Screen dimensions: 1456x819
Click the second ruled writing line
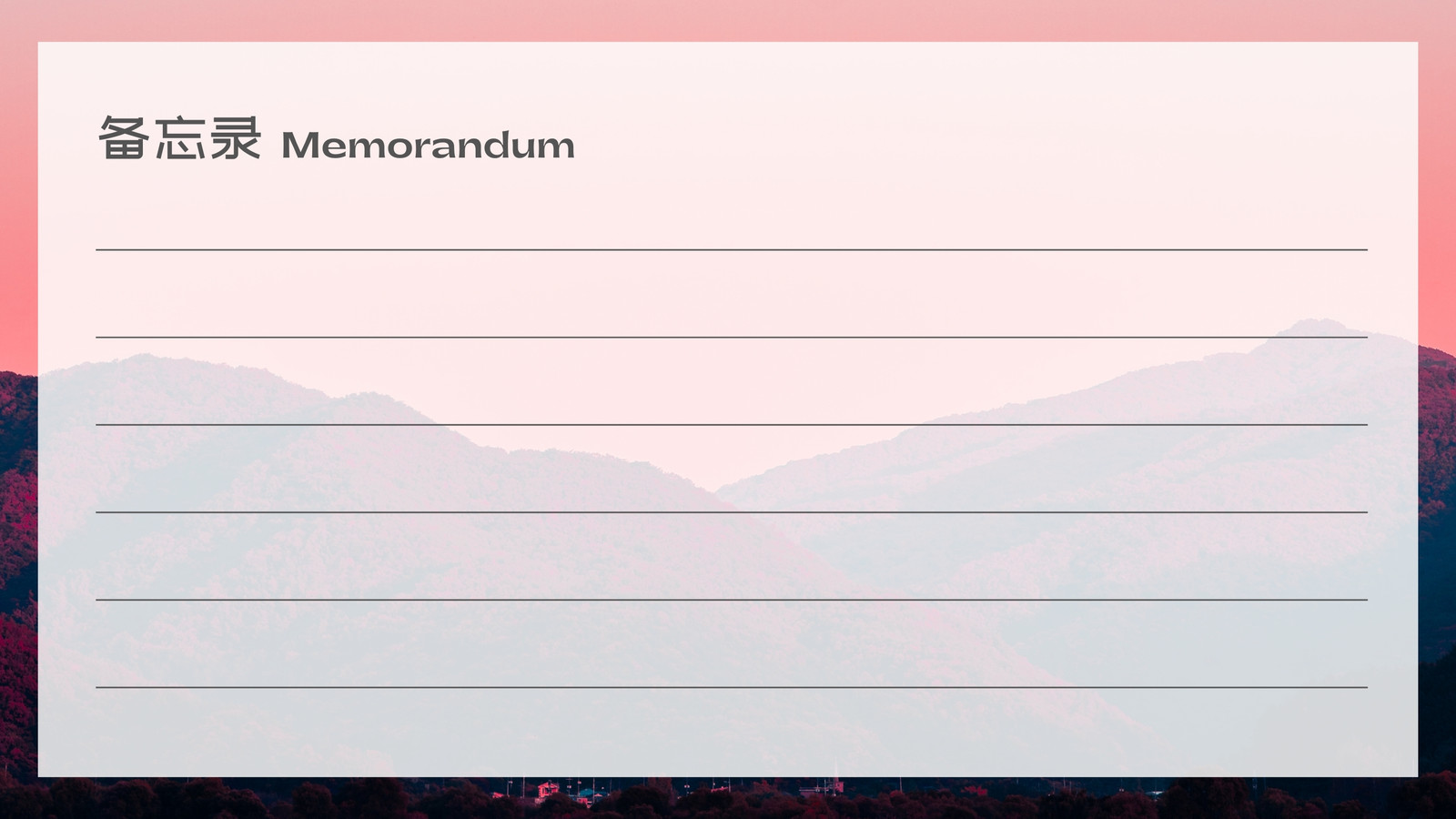click(x=731, y=338)
